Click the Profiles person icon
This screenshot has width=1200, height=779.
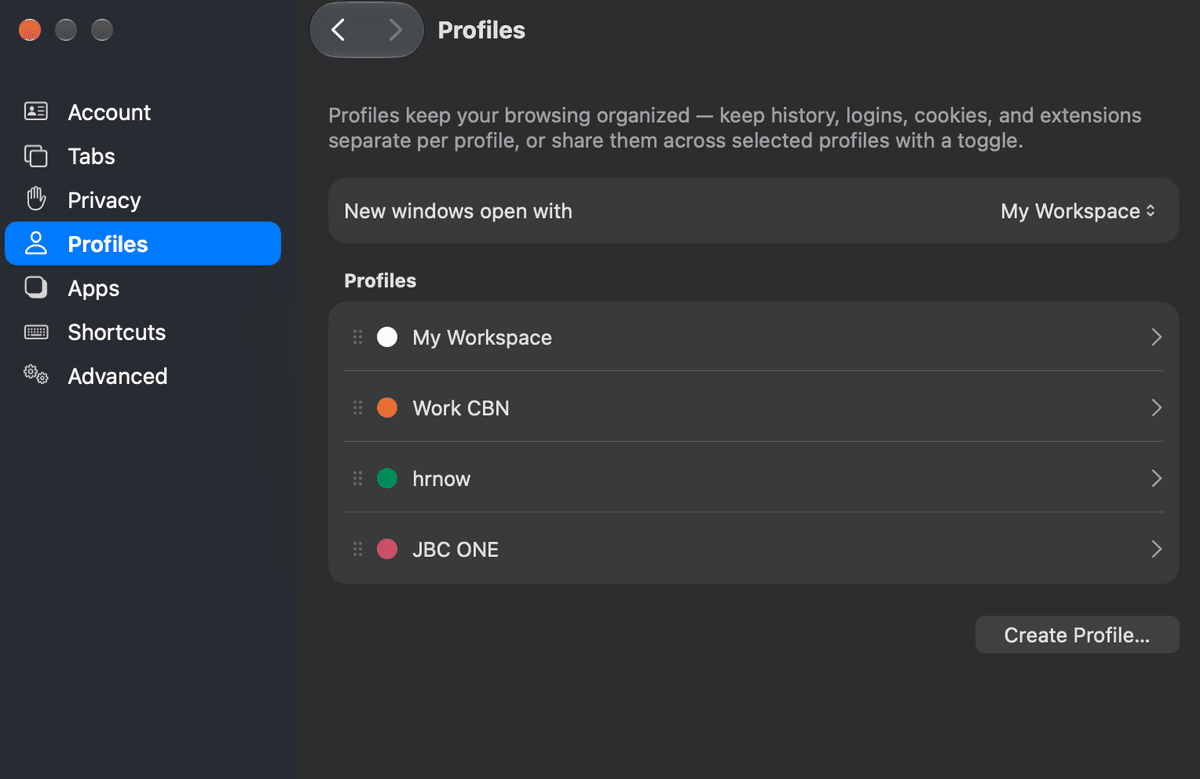[x=36, y=243]
